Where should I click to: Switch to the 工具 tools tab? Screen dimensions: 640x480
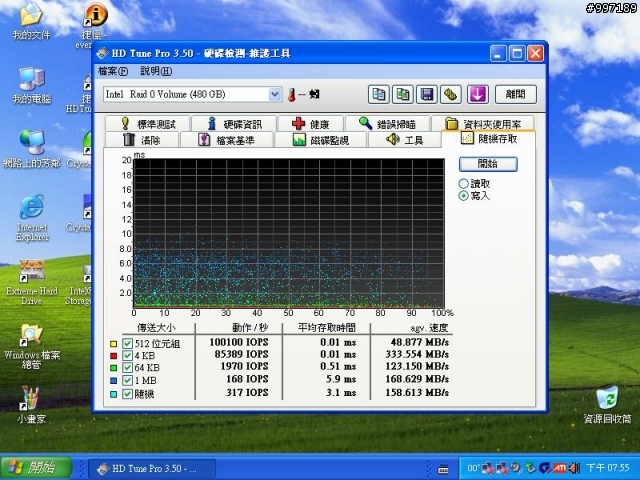[x=404, y=140]
